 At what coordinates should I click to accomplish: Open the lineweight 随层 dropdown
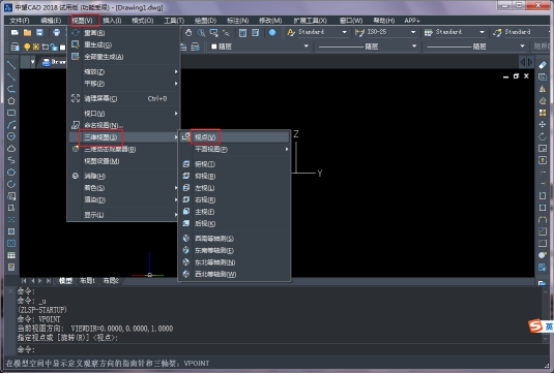tap(522, 46)
